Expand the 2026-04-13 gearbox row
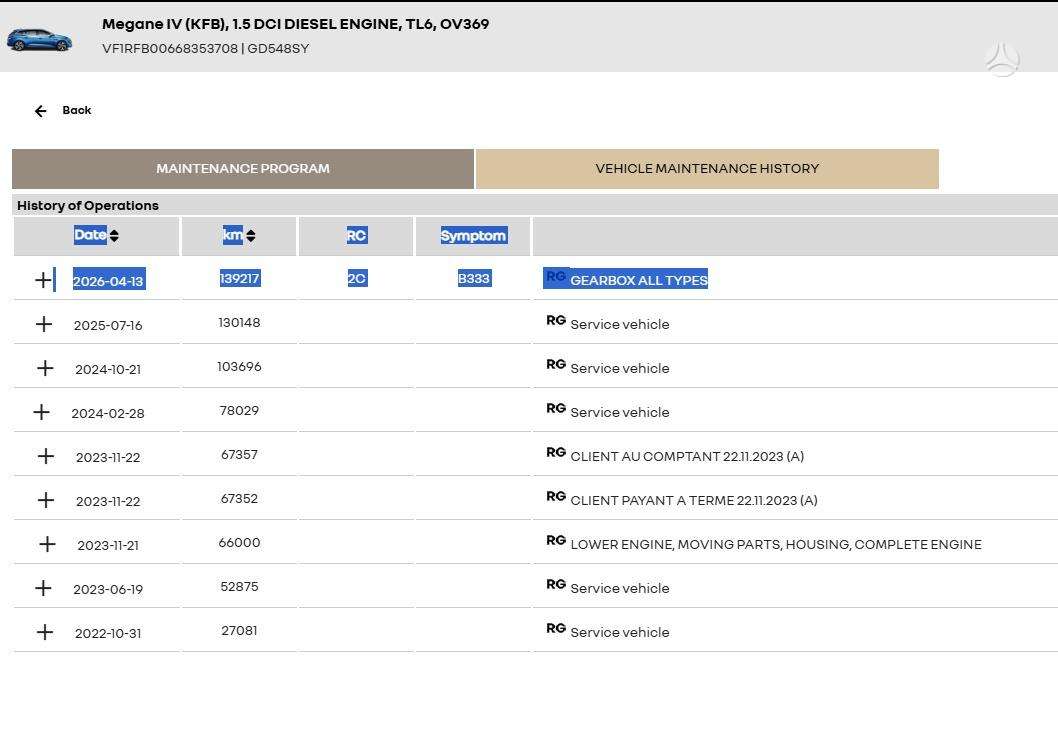The image size is (1058, 740). [x=43, y=280]
